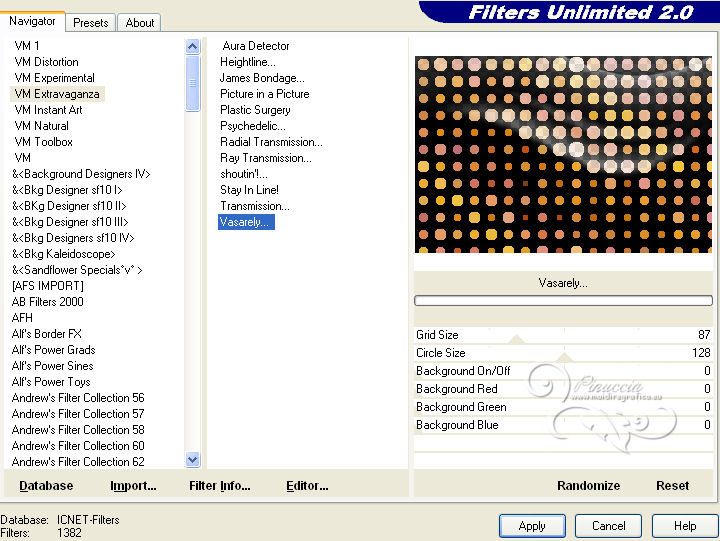720x541 pixels.
Task: Select the Navigator tab
Action: 32,21
